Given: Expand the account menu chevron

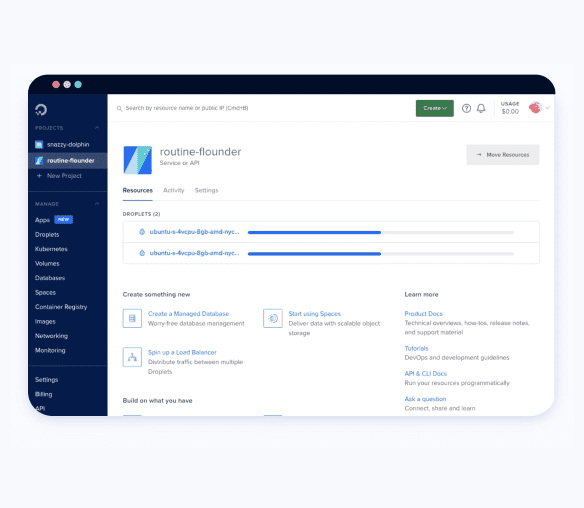Looking at the screenshot, I should pyautogui.click(x=548, y=108).
